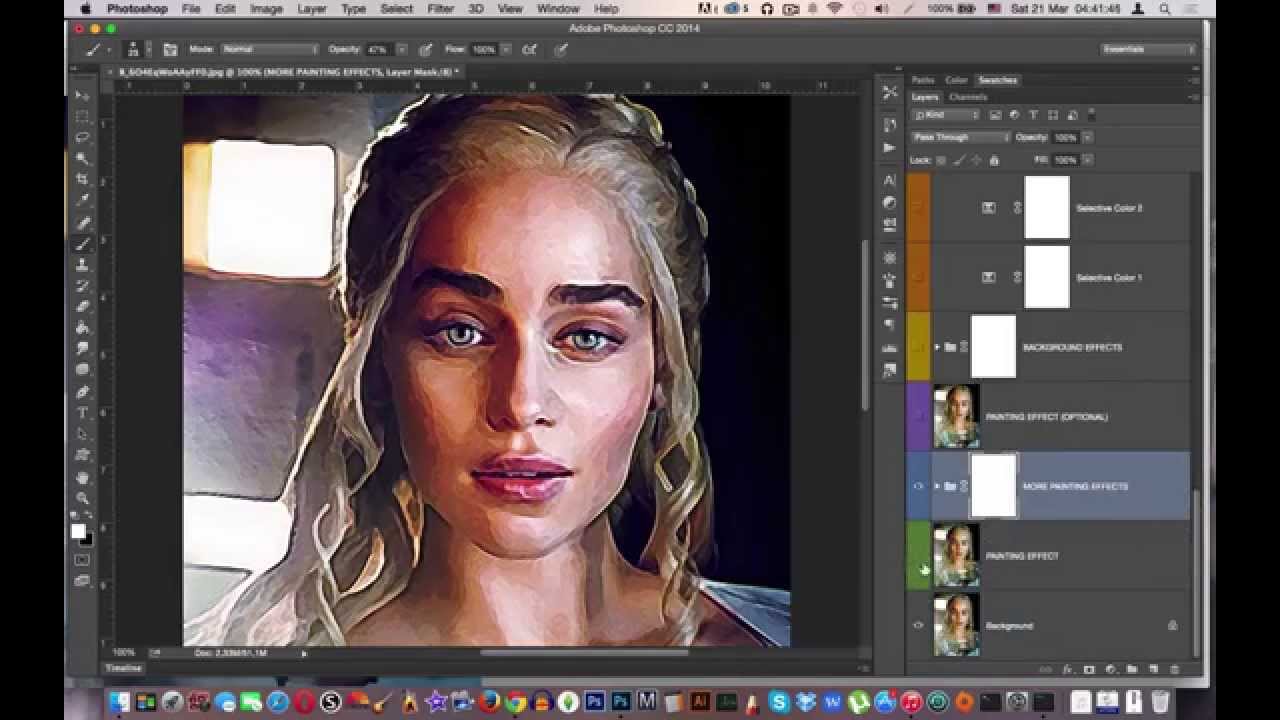
Task: Click the Selective Color 1 layer mask thumbnail
Action: (x=1047, y=277)
